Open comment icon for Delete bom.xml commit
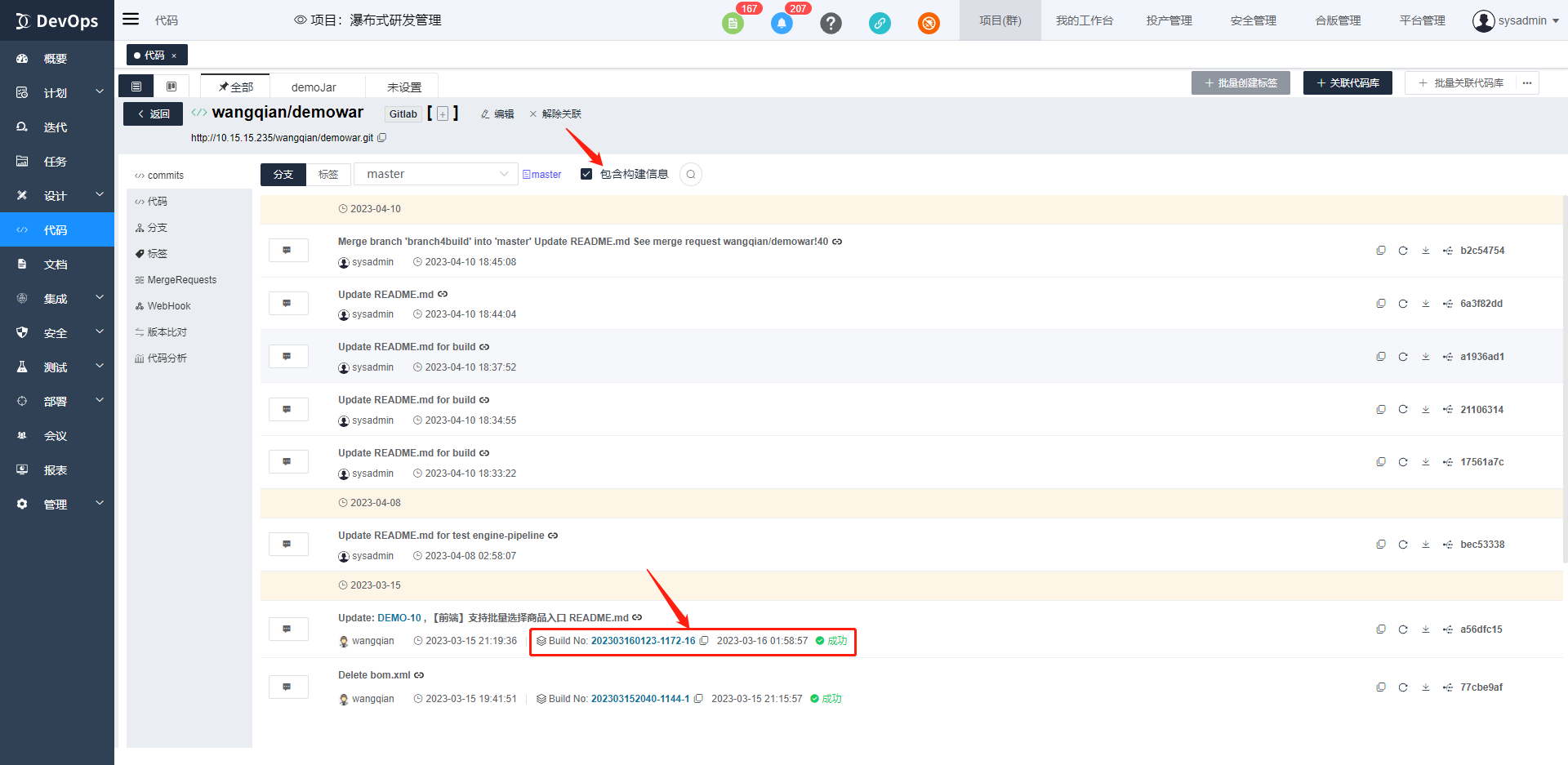 (x=287, y=687)
